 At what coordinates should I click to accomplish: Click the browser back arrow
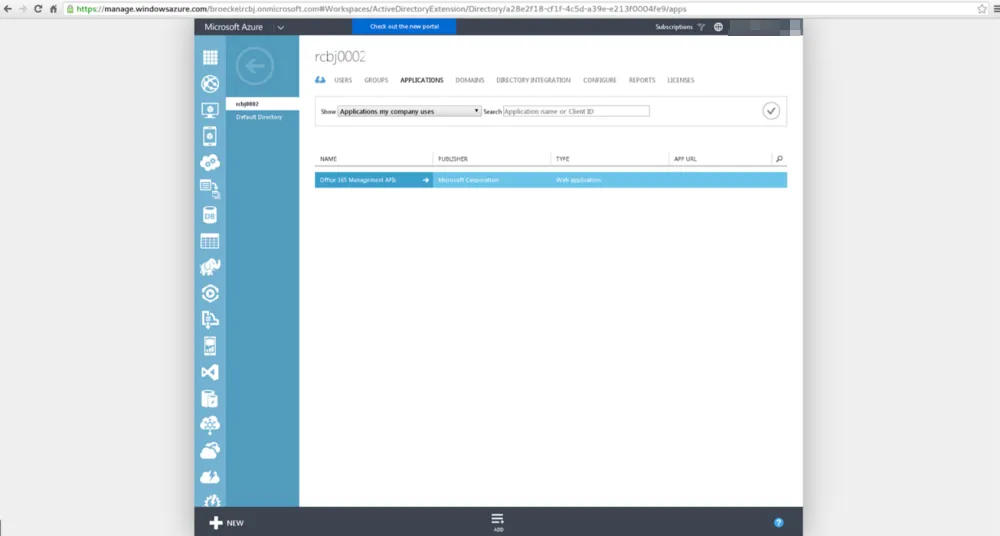pos(8,9)
